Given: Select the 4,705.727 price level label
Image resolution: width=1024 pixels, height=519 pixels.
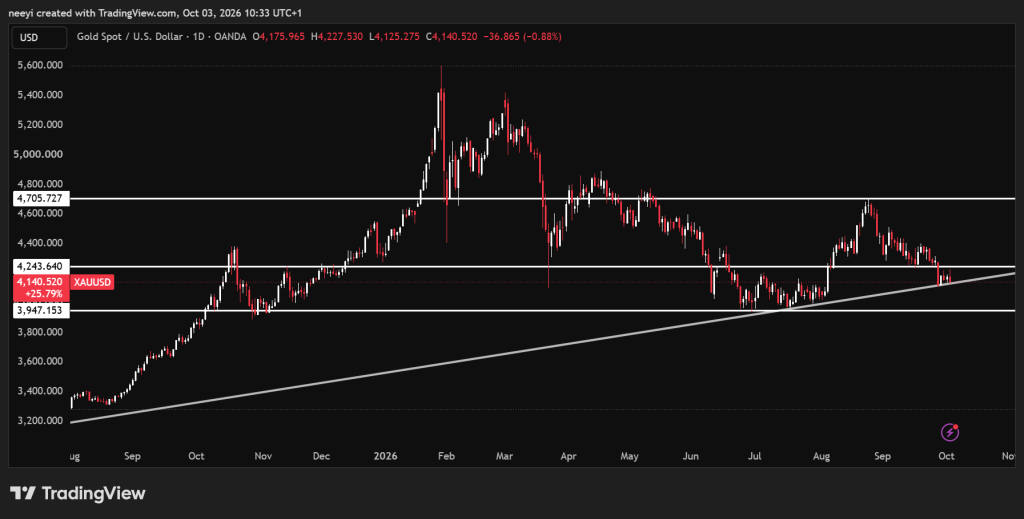Looking at the screenshot, I should 41,198.
